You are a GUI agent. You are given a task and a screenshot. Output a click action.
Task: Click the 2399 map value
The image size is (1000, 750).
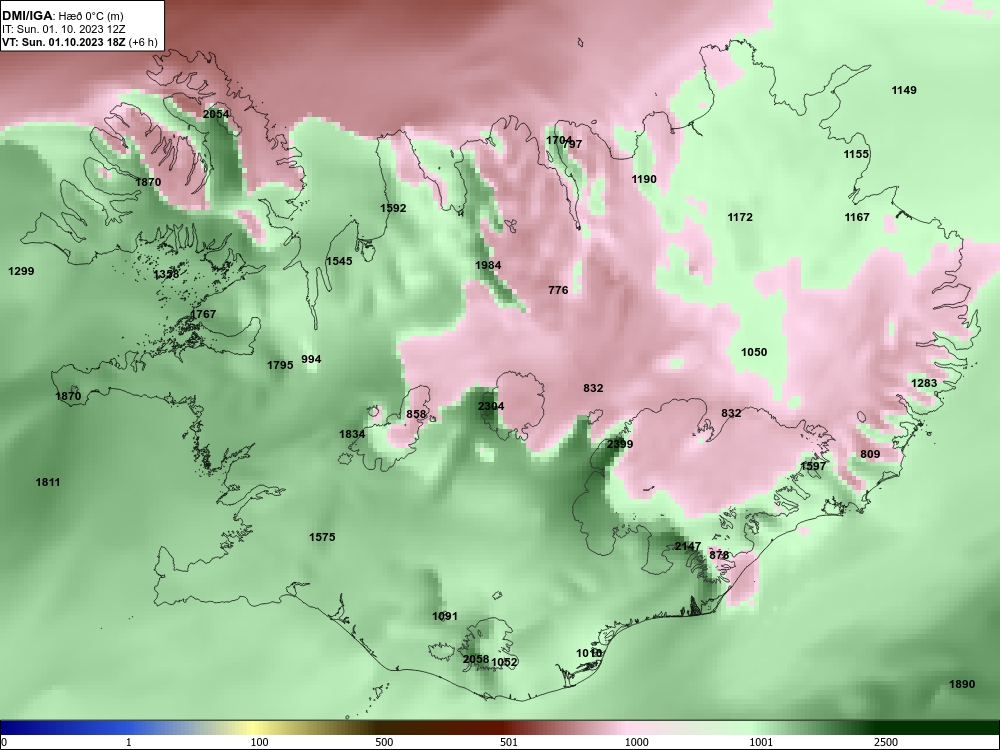click(620, 444)
